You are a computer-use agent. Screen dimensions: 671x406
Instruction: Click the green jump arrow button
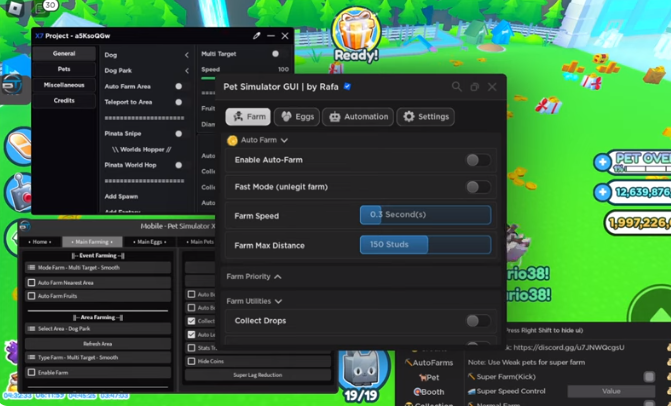point(653,308)
